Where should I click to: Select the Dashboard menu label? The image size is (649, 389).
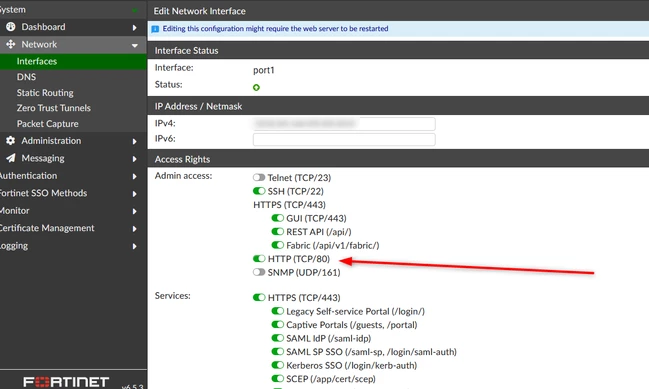click(x=43, y=27)
